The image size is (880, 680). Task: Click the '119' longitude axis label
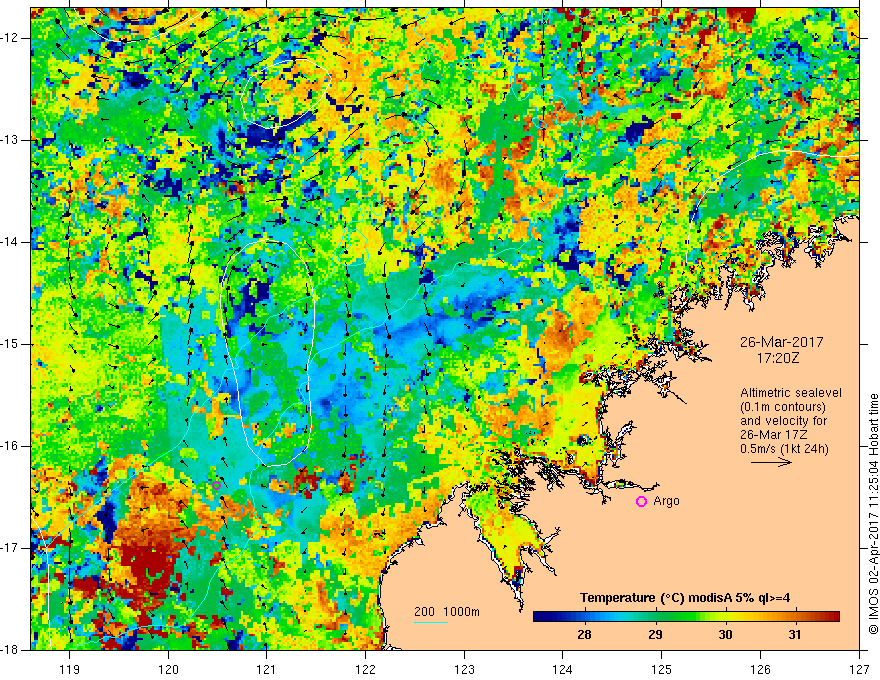[x=69, y=669]
